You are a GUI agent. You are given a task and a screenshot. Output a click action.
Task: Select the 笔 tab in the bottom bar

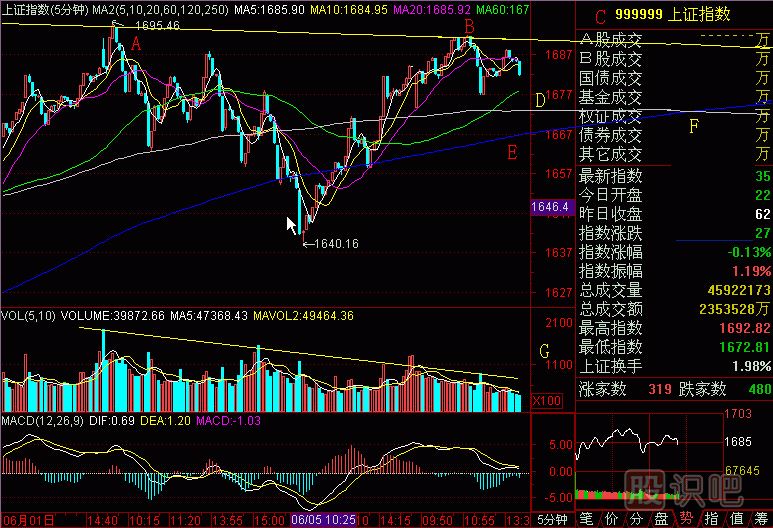point(587,519)
